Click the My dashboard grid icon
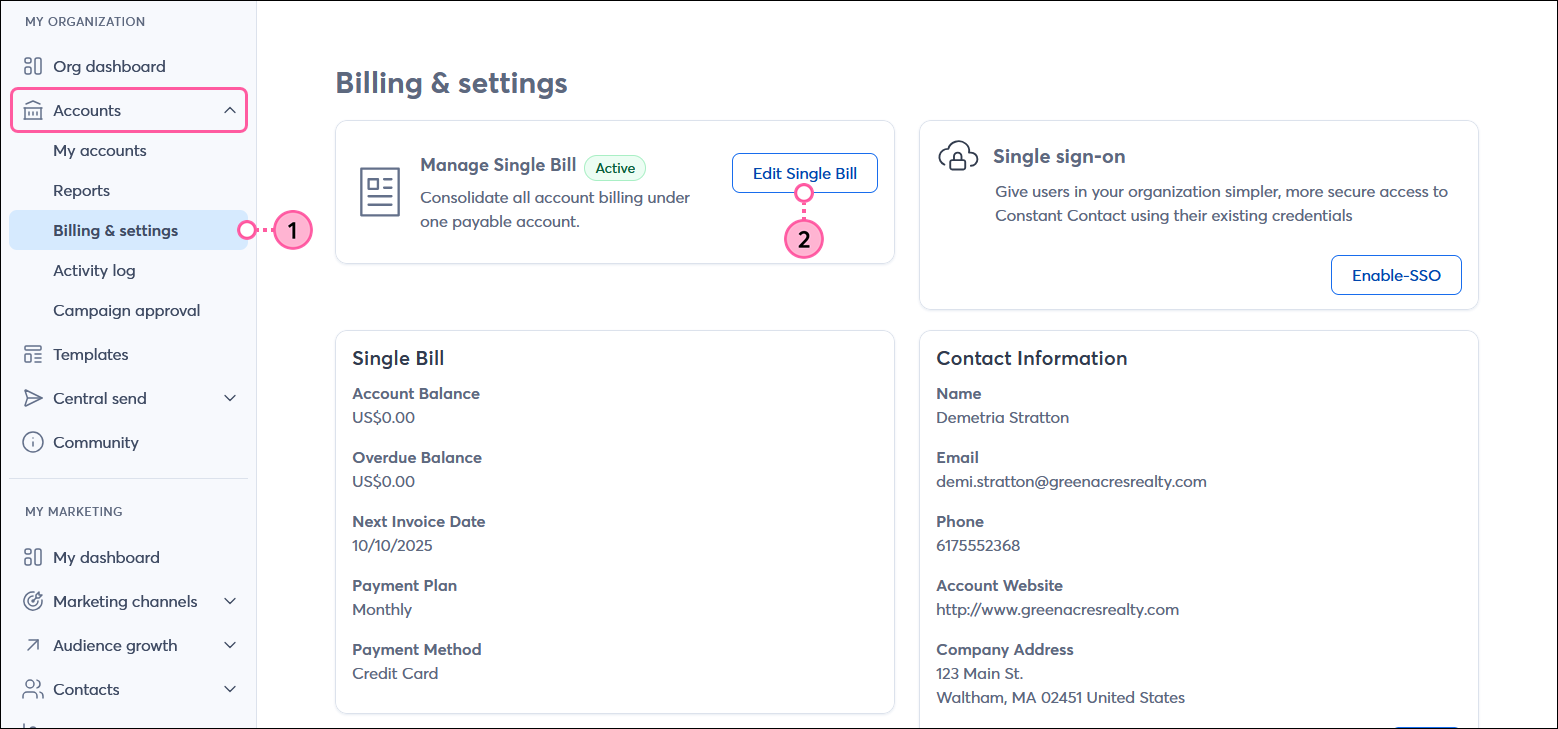This screenshot has height=729, width=1558. [33, 557]
